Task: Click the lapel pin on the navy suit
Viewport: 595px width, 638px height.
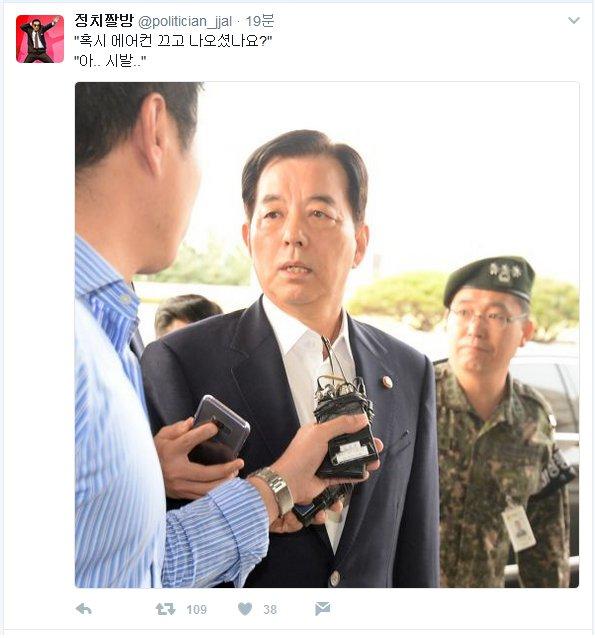Action: coord(387,382)
